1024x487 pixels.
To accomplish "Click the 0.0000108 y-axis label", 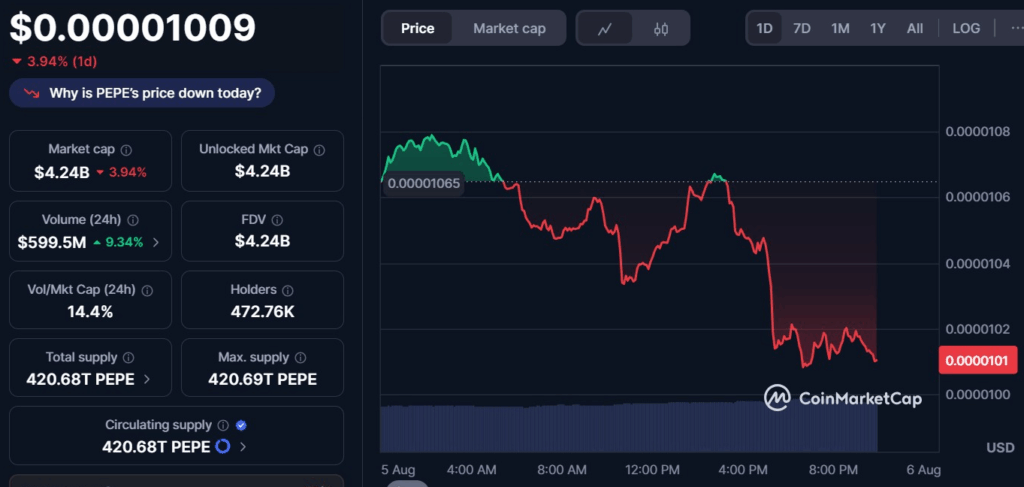I will coord(978,133).
